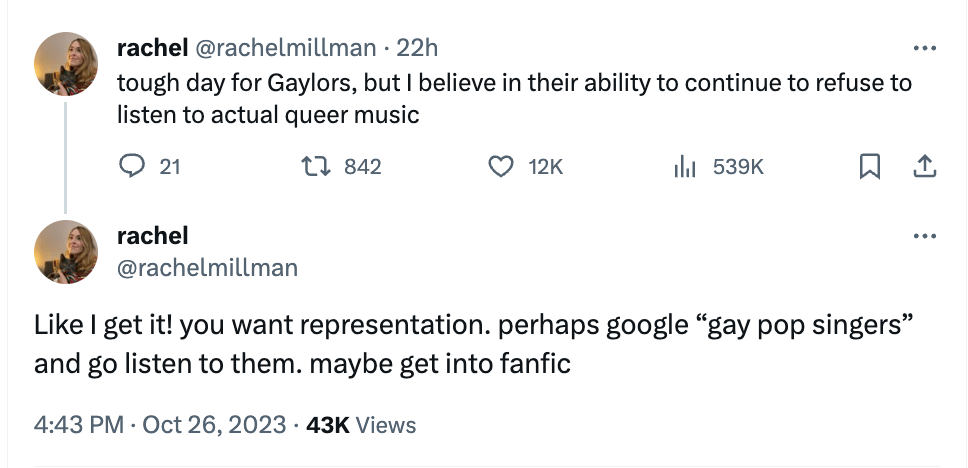Click the @rachelmillman handle in first tweet

click(285, 47)
